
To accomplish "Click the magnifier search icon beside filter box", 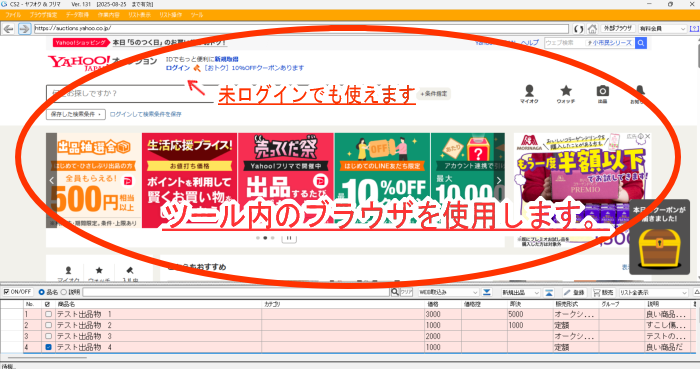I will pos(395,292).
